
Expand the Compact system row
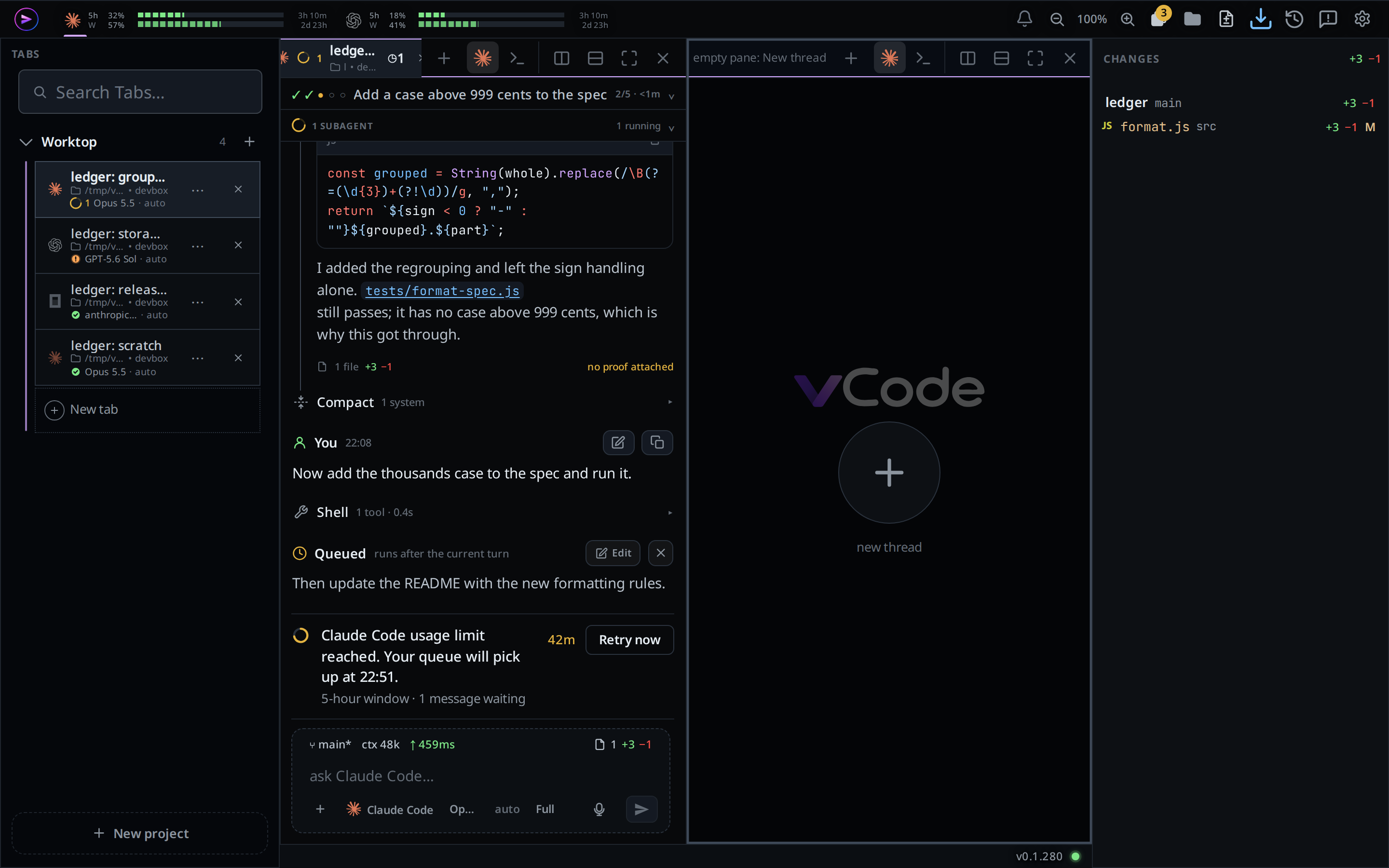pos(482,403)
